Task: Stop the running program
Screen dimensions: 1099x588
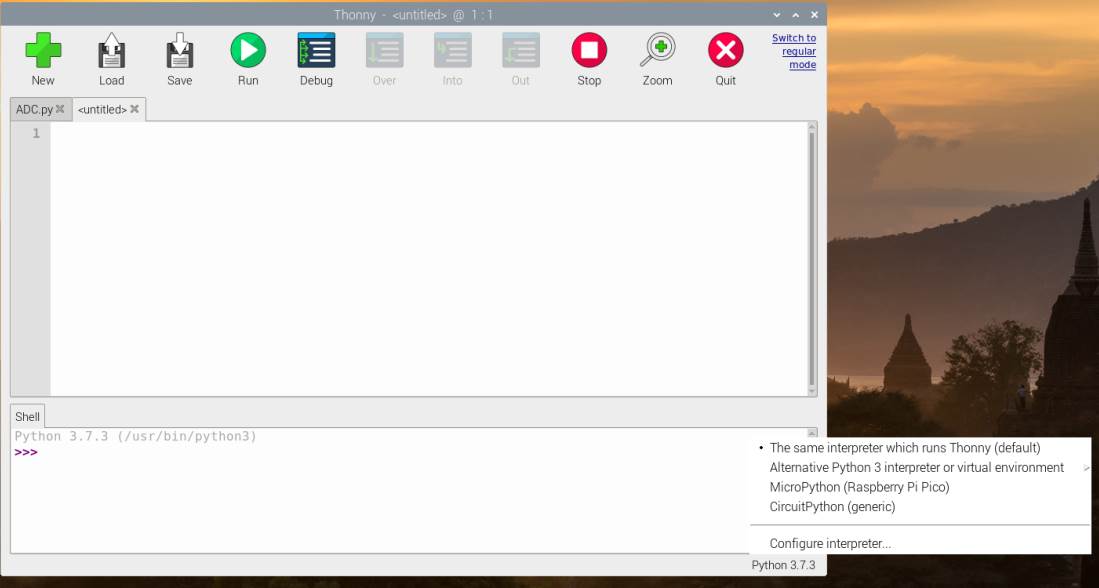Action: pyautogui.click(x=589, y=50)
